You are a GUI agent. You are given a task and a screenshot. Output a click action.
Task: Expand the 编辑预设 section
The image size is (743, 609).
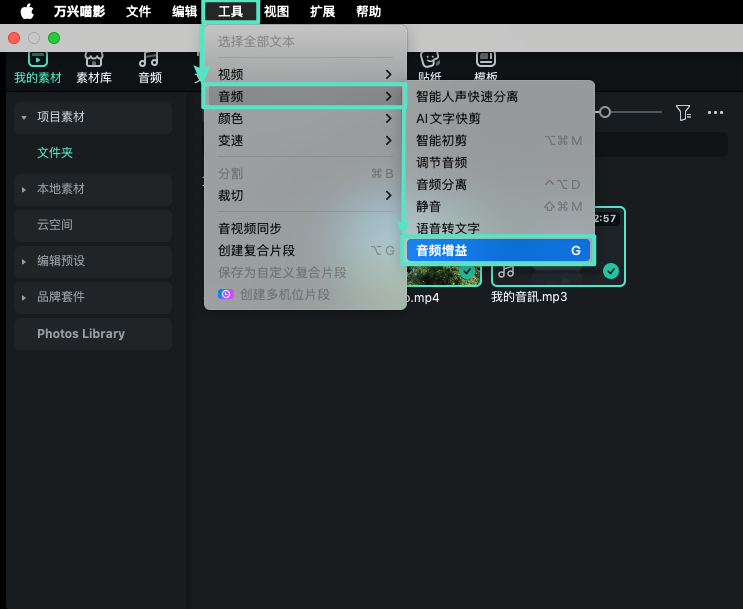[x=24, y=261]
